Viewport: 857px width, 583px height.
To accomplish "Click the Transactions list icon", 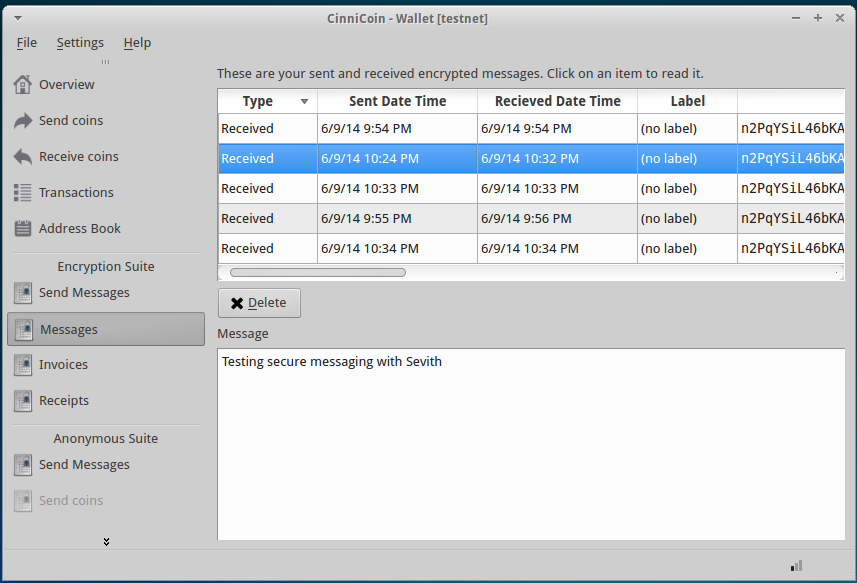I will (22, 193).
